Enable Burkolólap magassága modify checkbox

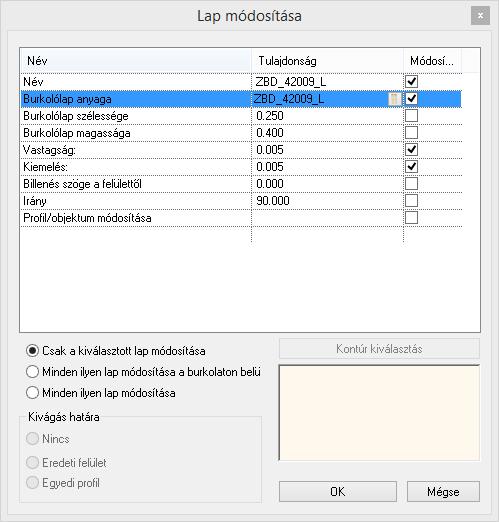pos(411,133)
